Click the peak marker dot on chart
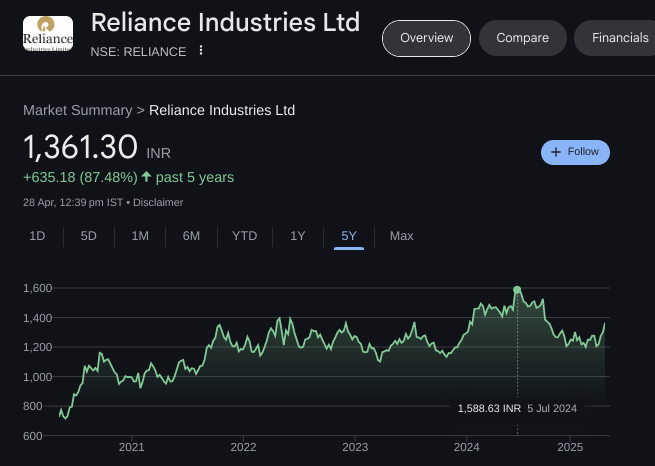Screen dimensions: 655x466 (x=517, y=290)
